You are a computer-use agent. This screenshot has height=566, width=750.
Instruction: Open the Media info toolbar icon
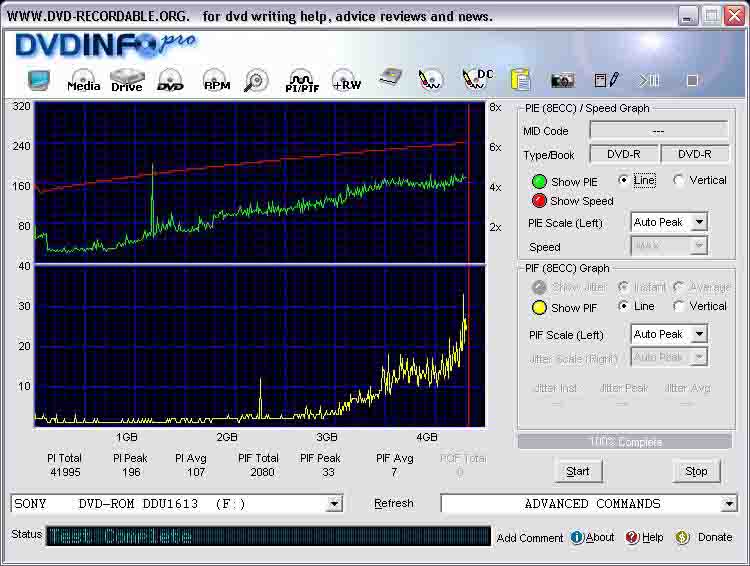(82, 81)
